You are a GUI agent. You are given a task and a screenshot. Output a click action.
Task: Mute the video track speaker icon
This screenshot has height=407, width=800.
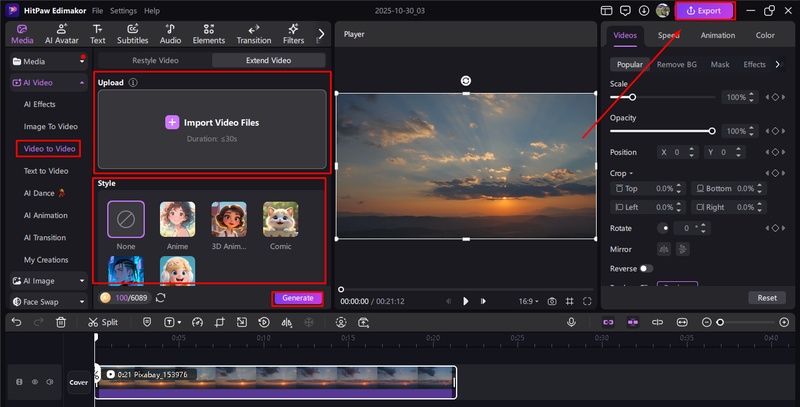[49, 381]
